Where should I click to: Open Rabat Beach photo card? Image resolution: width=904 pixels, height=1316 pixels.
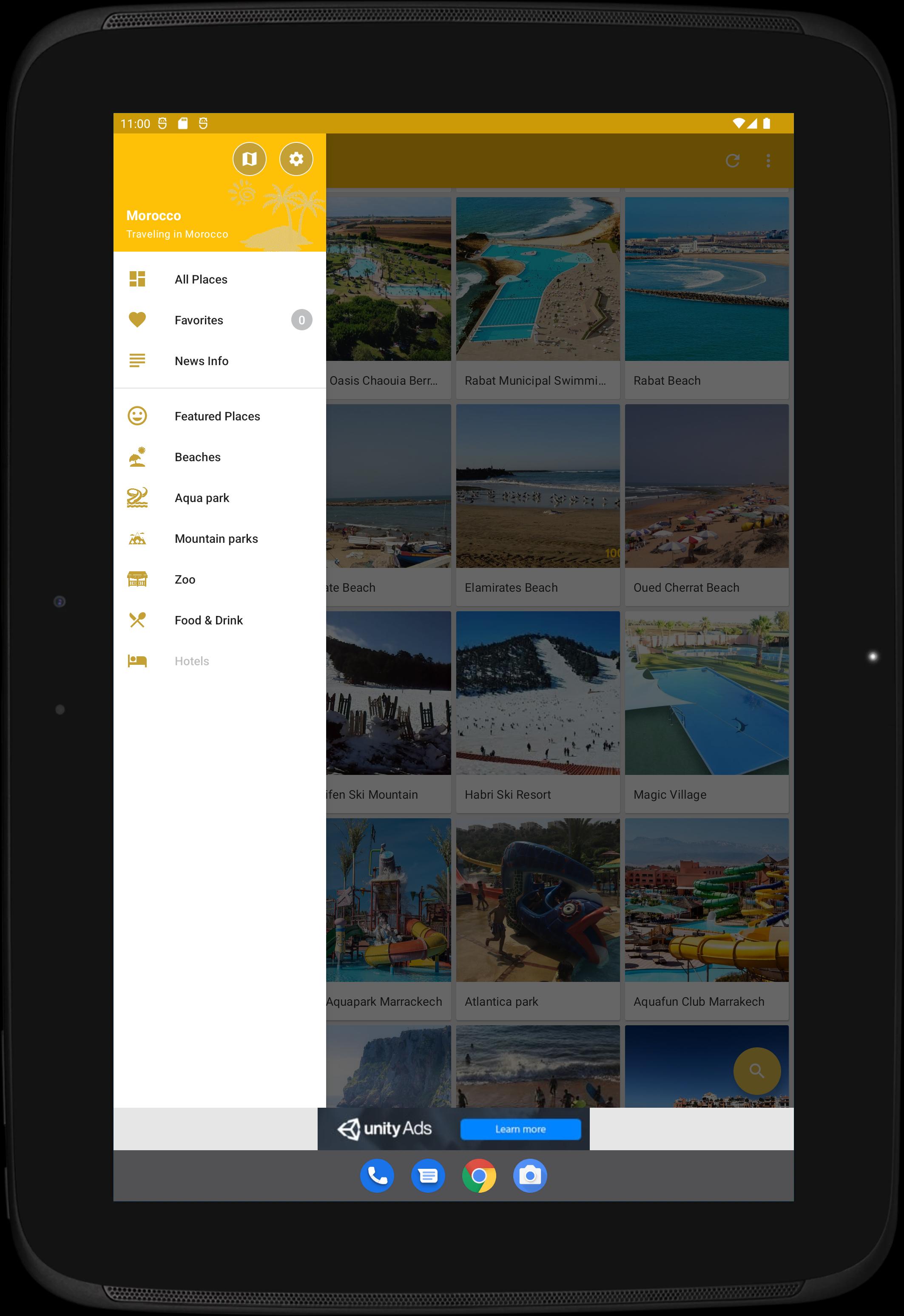tap(706, 278)
